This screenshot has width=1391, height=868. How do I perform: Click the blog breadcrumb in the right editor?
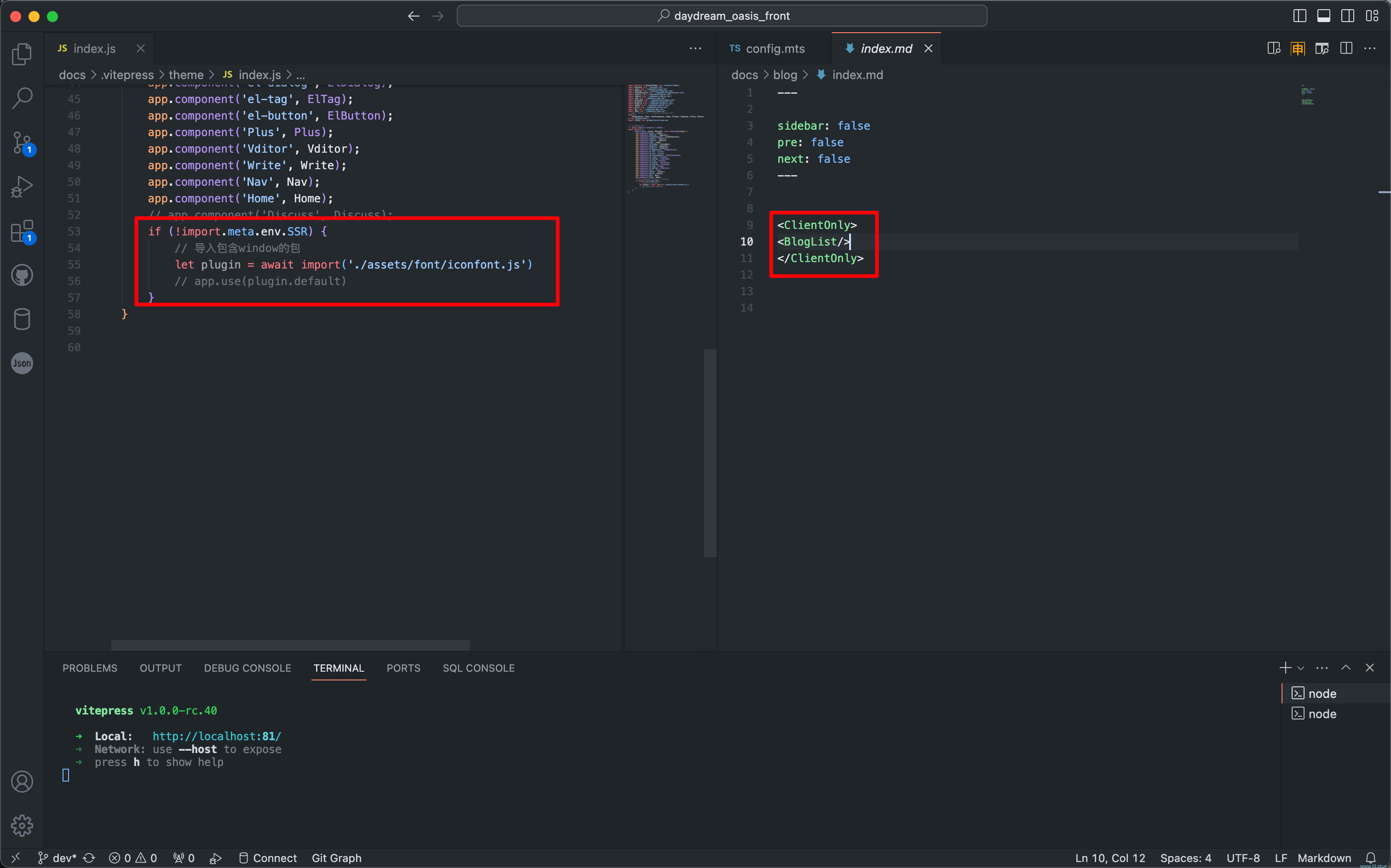coord(785,75)
